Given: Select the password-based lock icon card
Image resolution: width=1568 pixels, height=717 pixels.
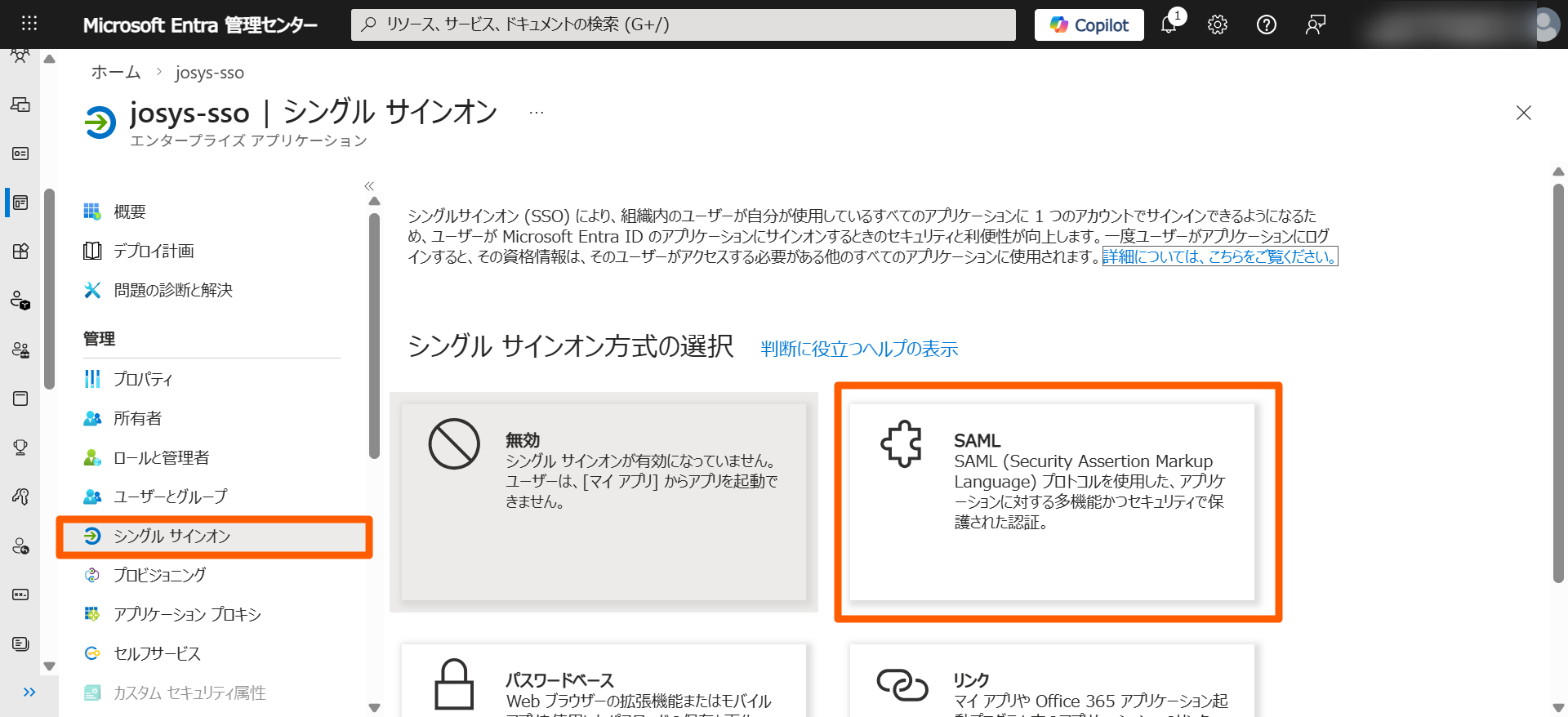Looking at the screenshot, I should point(604,682).
